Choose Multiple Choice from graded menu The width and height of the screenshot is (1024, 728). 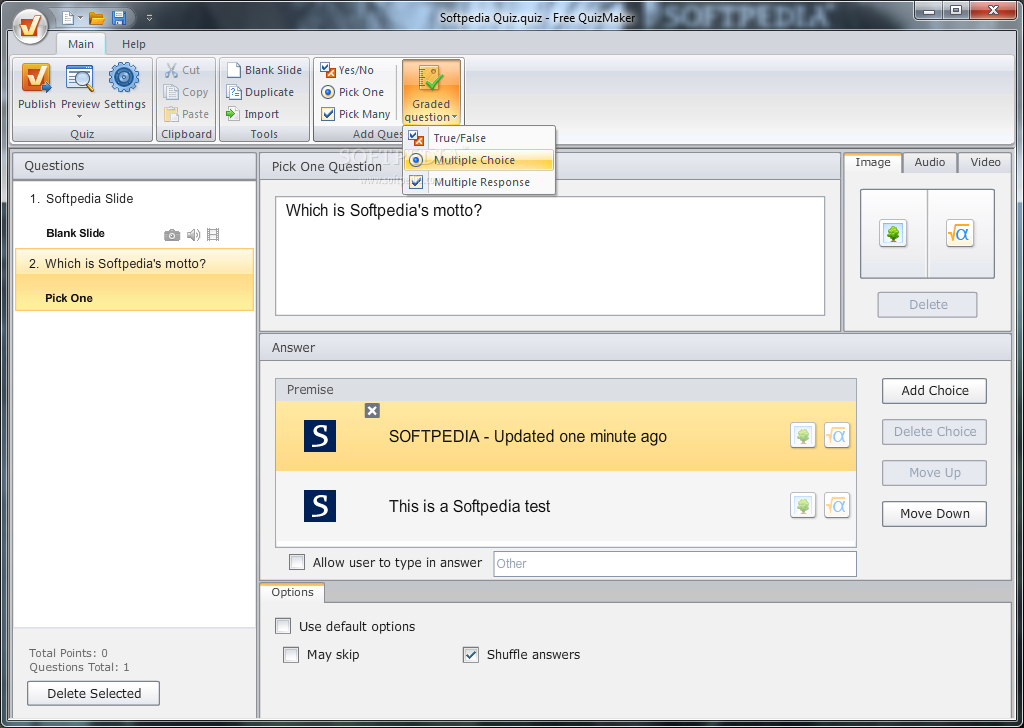click(479, 160)
